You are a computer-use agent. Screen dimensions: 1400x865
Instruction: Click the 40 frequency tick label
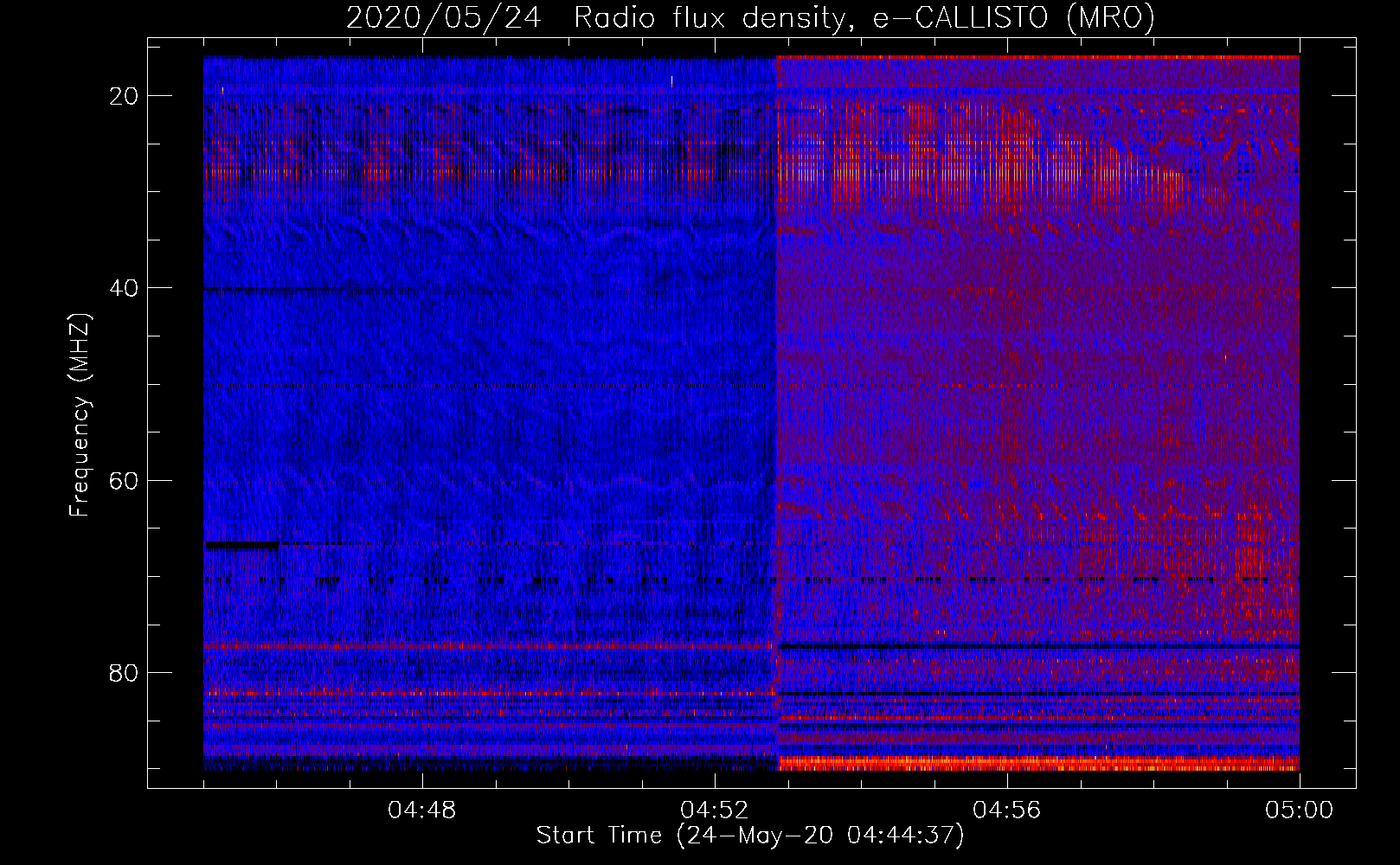pos(125,287)
